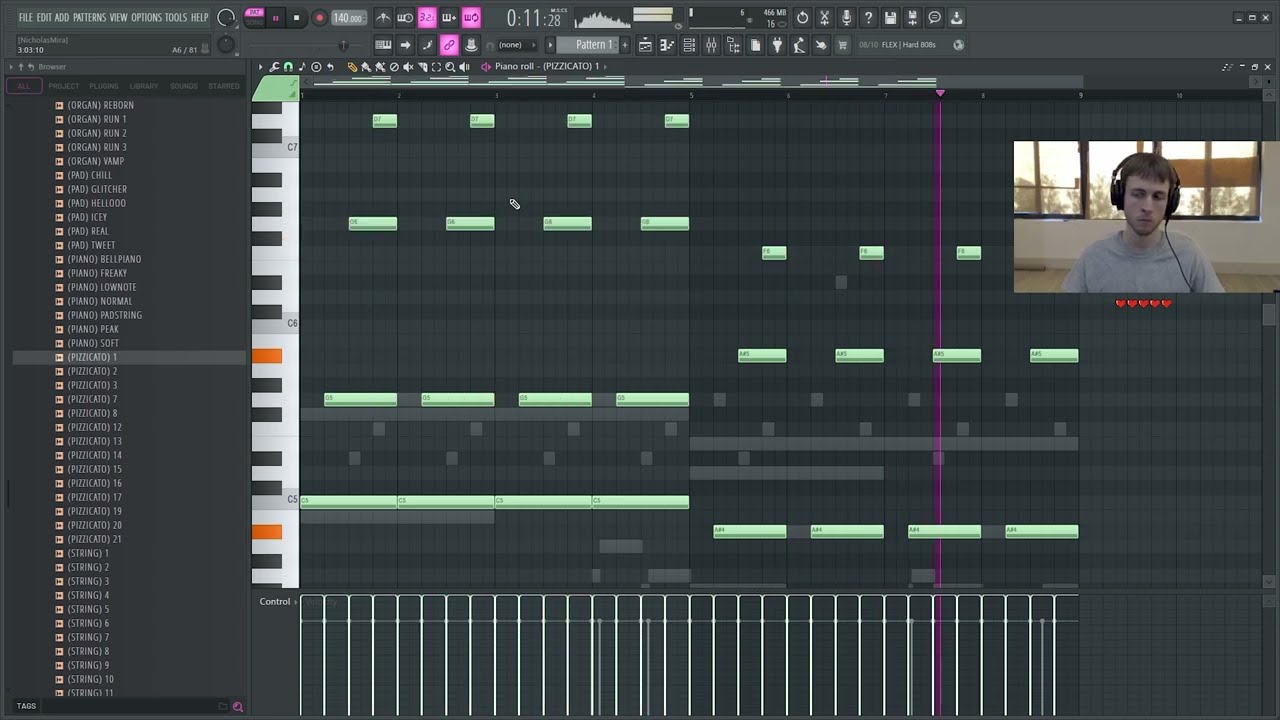Select the Slice tool
Image resolution: width=1280 pixels, height=720 pixels.
pyautogui.click(x=422, y=66)
